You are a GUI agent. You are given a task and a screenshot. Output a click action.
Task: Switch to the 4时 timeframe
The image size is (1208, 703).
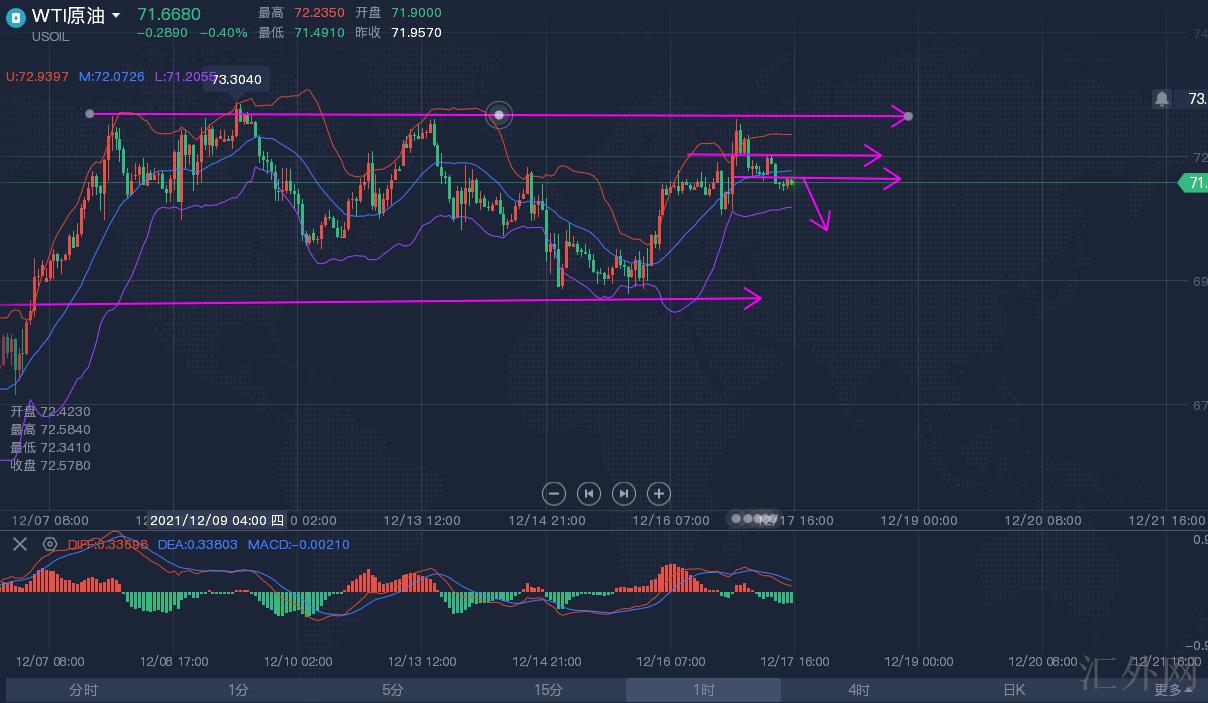point(858,690)
